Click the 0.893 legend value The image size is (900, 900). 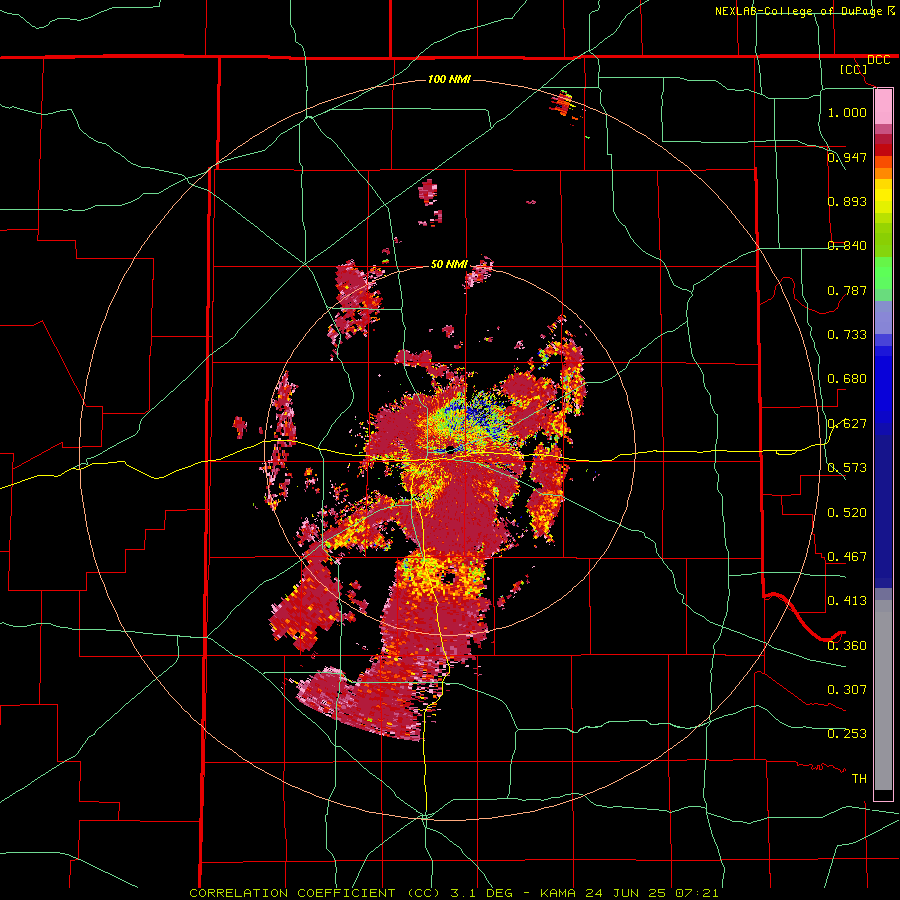[x=847, y=201]
